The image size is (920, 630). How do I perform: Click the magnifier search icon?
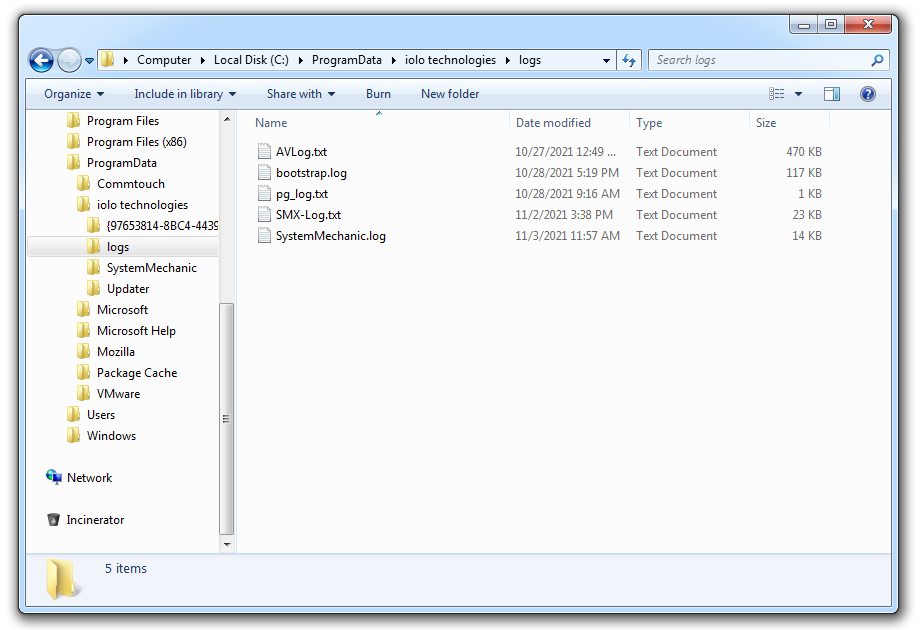[x=877, y=60]
